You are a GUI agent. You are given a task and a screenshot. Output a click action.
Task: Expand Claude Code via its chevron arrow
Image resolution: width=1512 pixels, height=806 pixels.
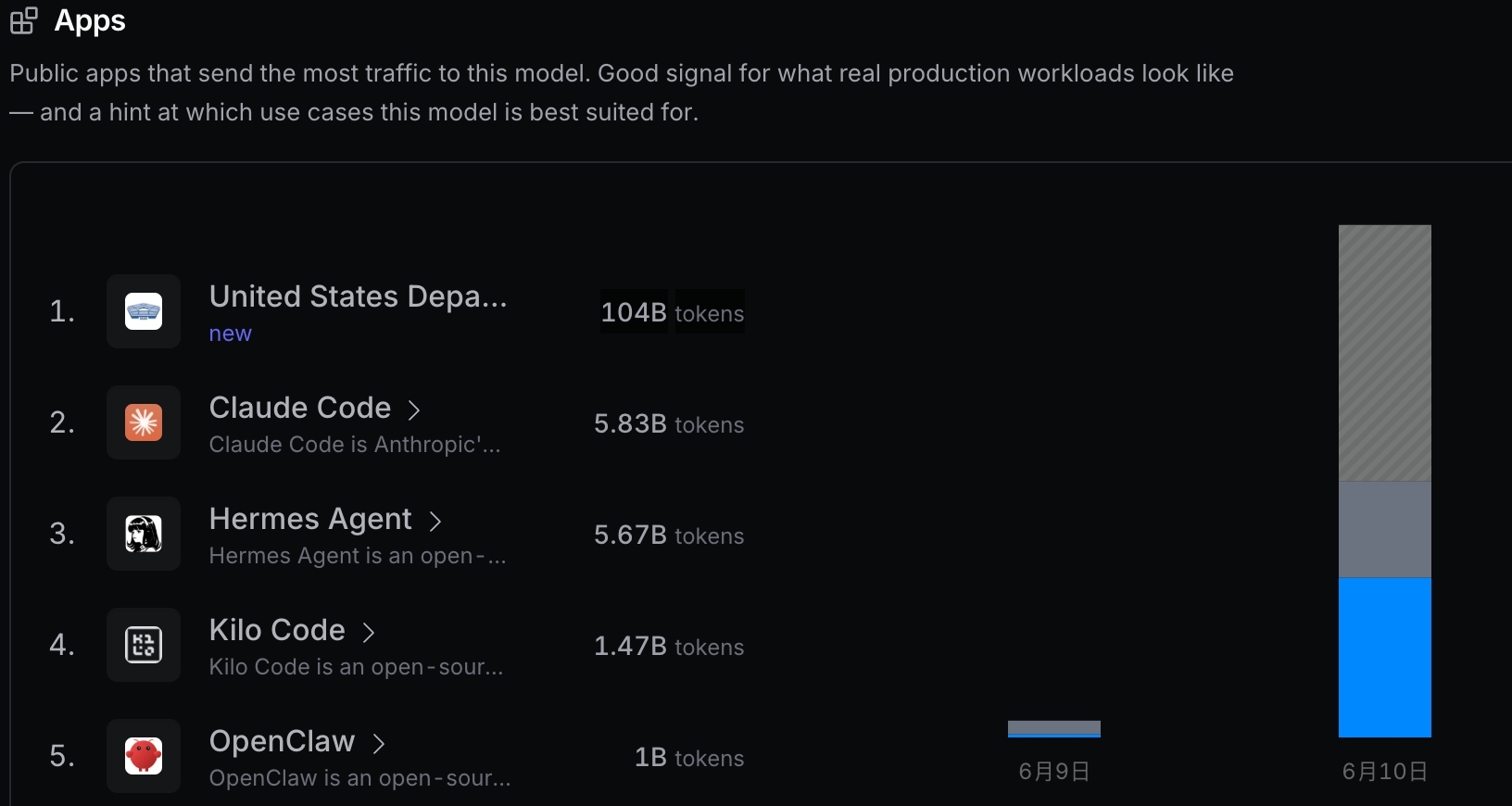(414, 409)
